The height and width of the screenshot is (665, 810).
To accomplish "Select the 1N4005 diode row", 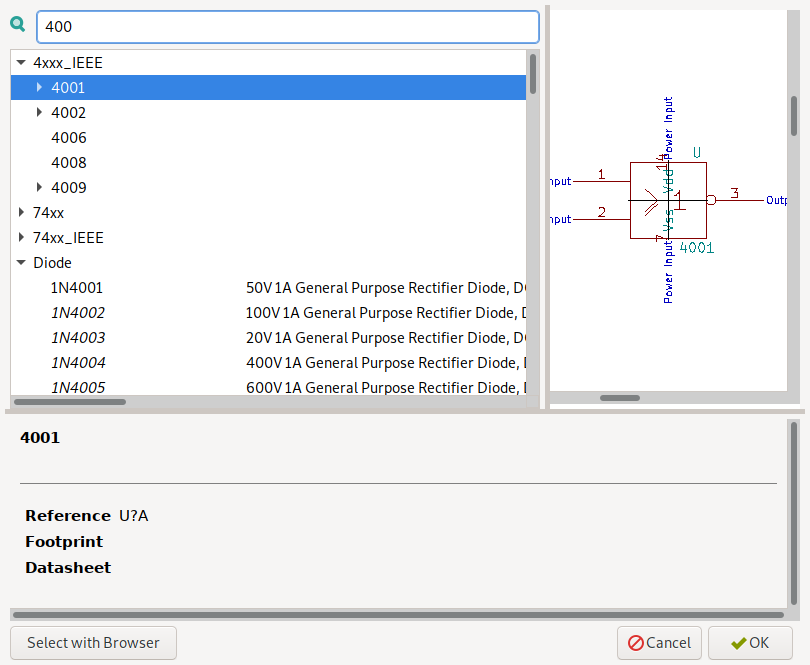I will coord(78,388).
